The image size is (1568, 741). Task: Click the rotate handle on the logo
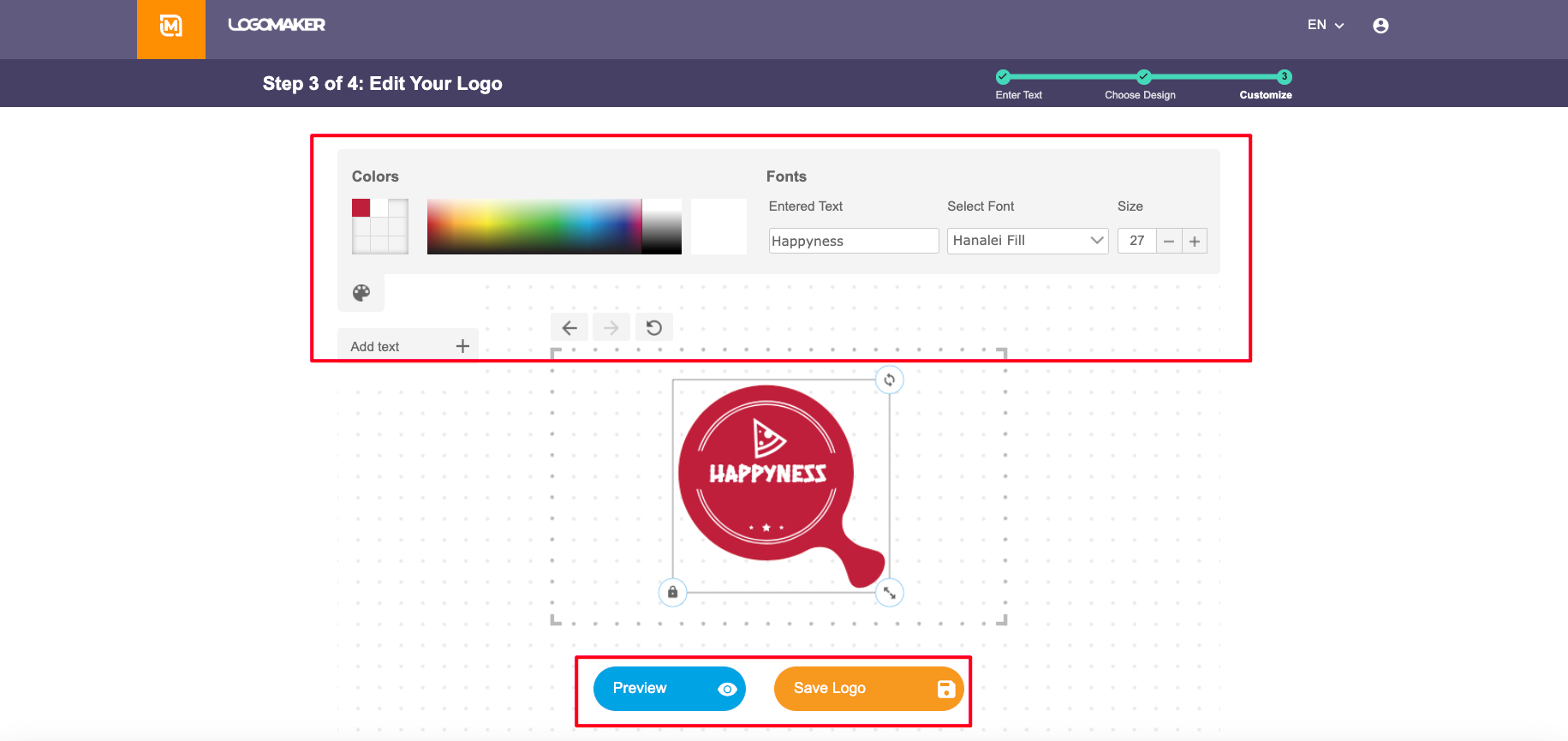(890, 380)
